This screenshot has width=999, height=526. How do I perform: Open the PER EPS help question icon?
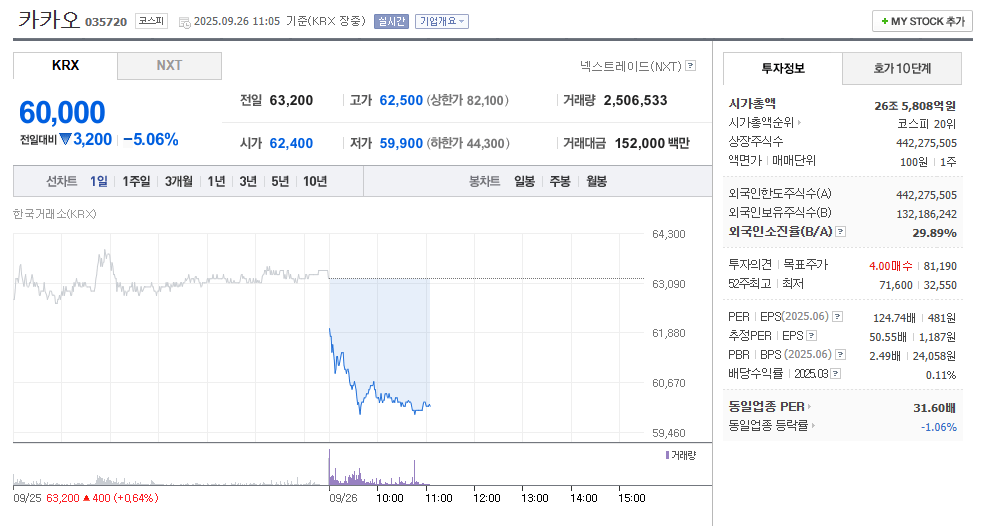click(x=837, y=317)
